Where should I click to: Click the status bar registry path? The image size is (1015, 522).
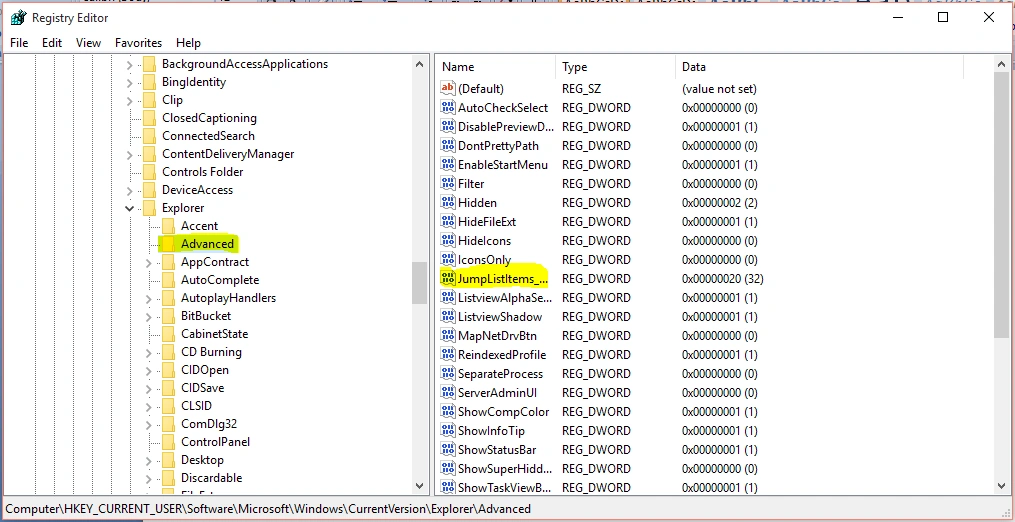[268, 509]
